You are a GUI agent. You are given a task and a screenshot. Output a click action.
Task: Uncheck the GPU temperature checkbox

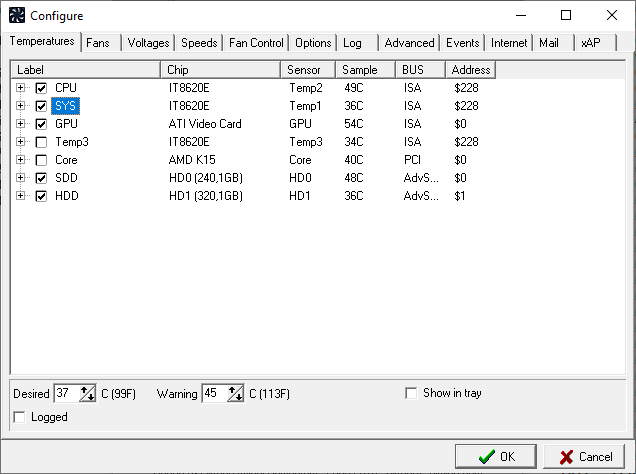pos(41,124)
